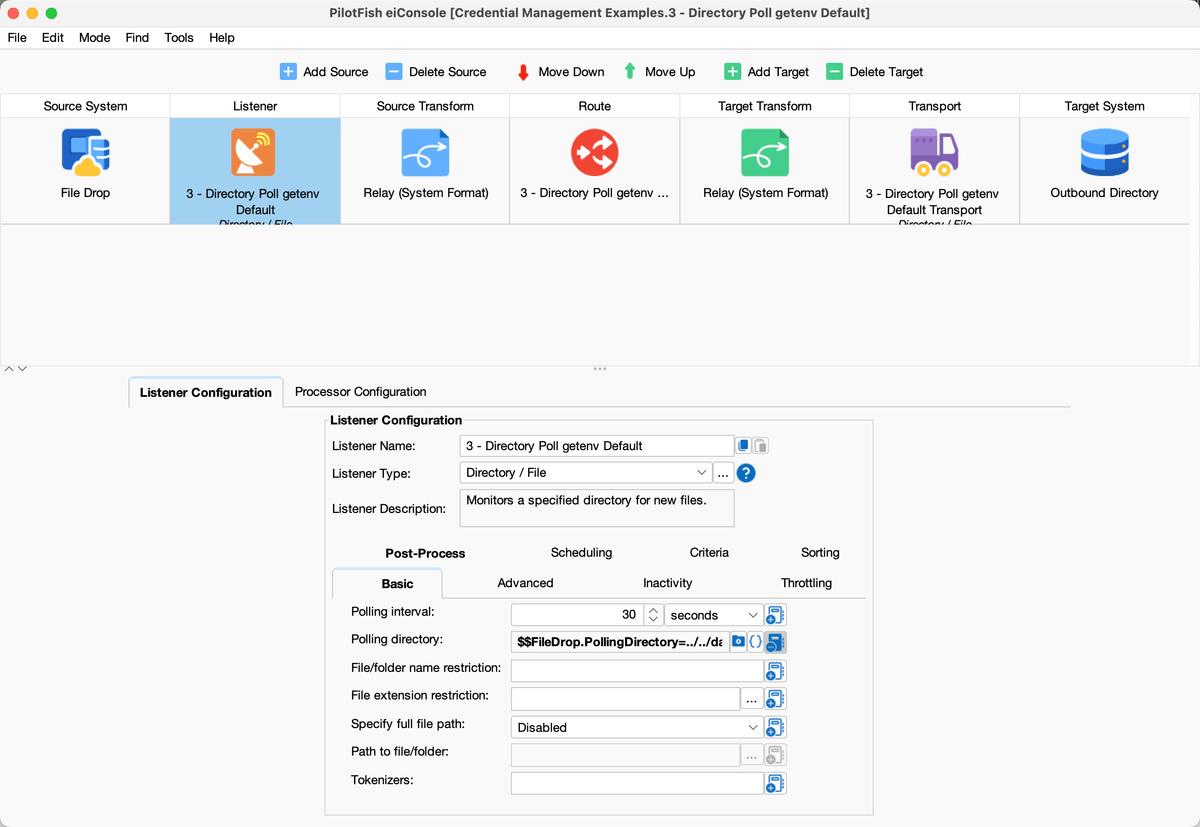Click environment property icon for Polling interval
Viewport: 1200px width, 827px height.
coord(775,615)
